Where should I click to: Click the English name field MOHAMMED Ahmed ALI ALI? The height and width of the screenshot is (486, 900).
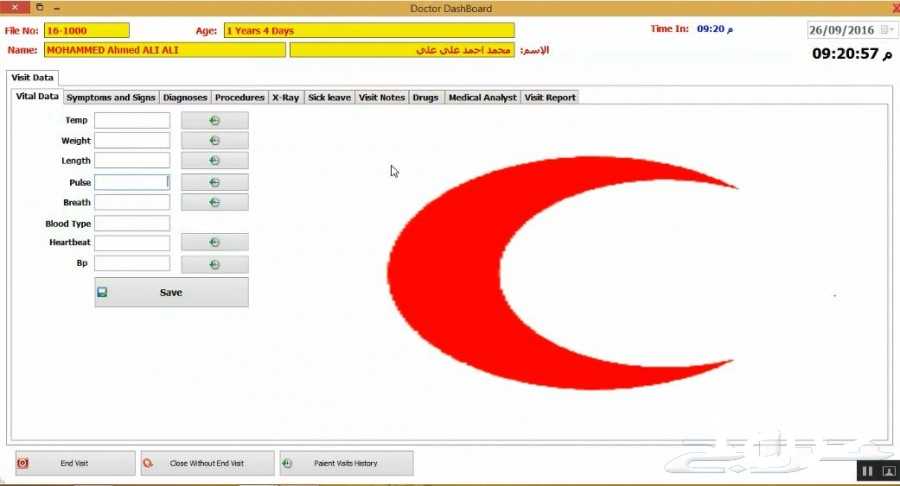(x=165, y=50)
